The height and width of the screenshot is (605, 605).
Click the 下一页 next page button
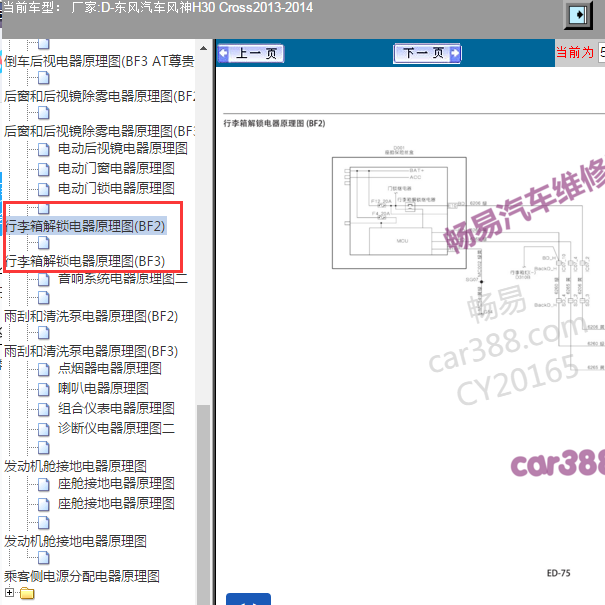point(427,53)
